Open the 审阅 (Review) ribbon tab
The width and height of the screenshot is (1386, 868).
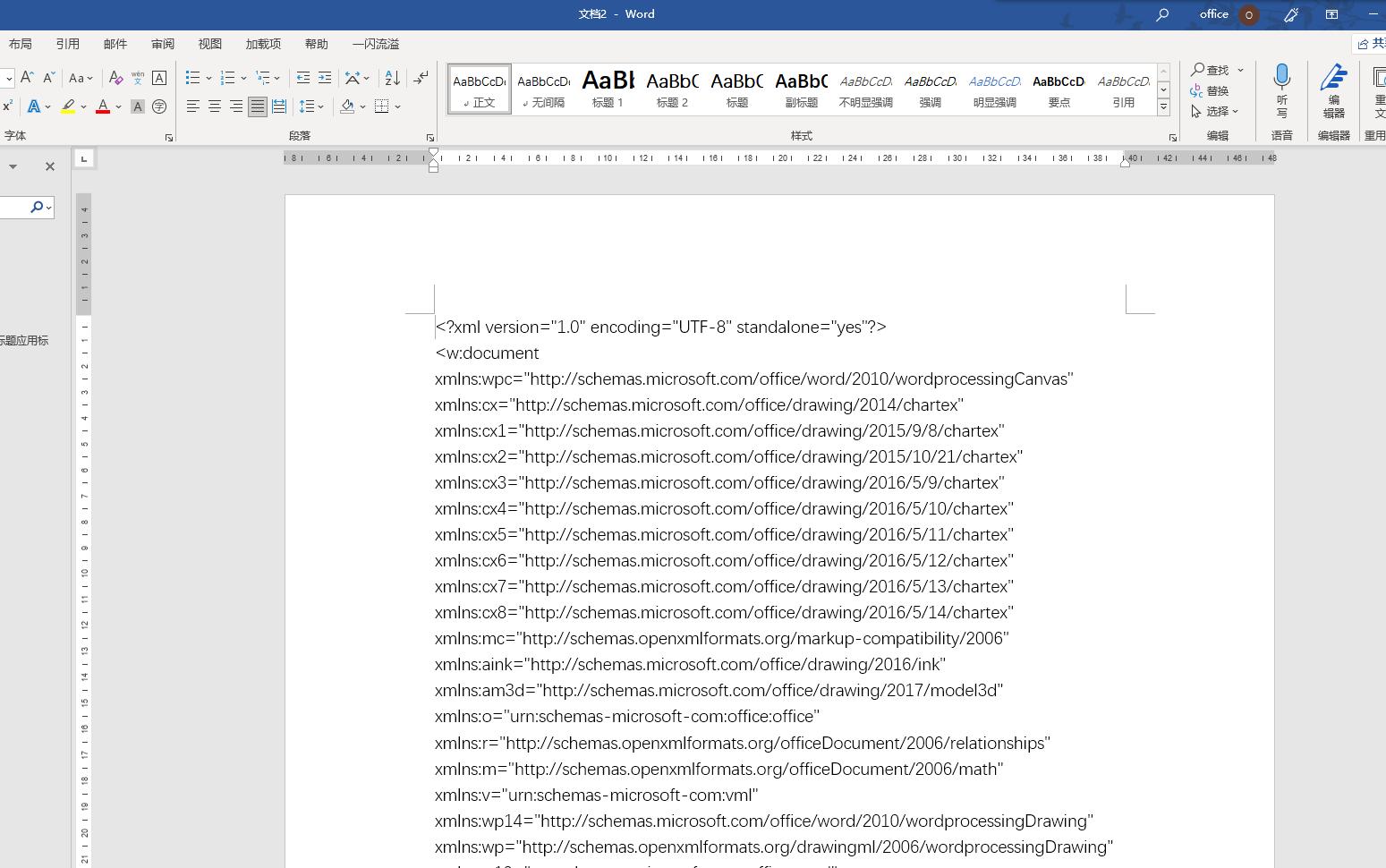click(x=163, y=44)
